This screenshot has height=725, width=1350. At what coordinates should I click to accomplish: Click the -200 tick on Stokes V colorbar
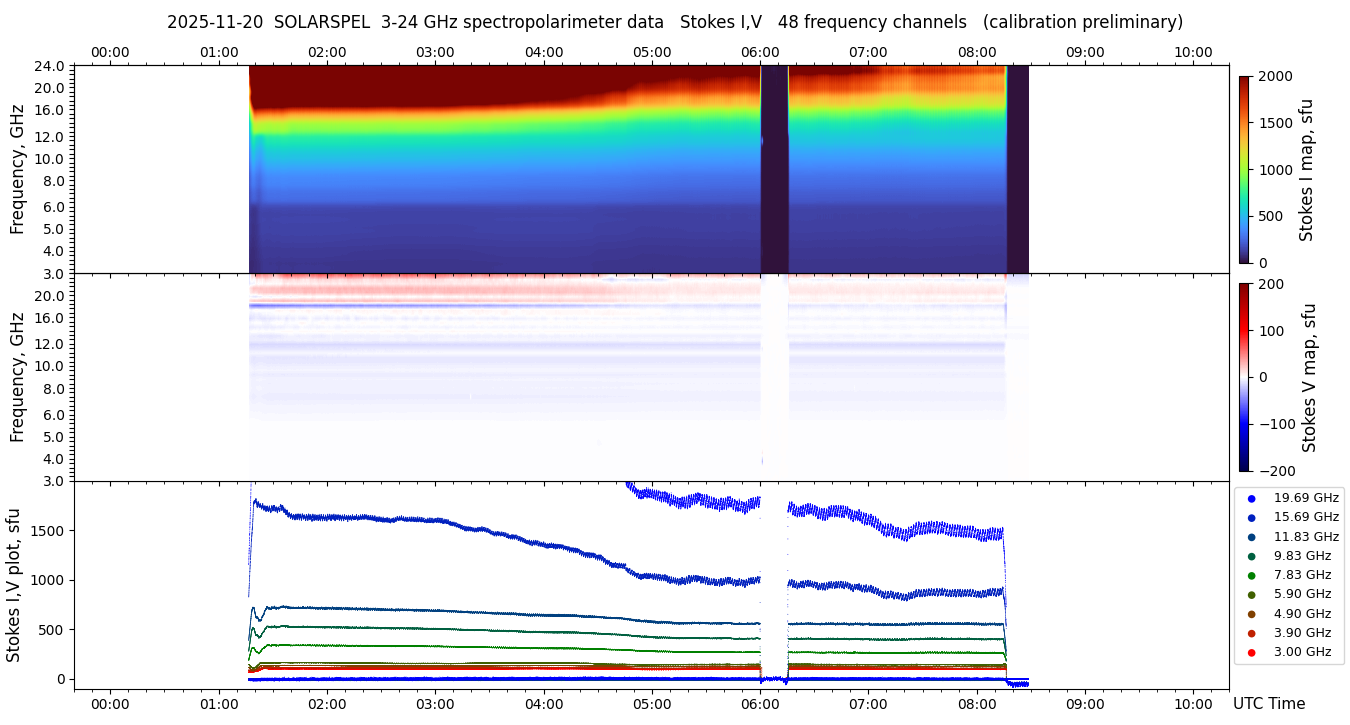click(1277, 471)
